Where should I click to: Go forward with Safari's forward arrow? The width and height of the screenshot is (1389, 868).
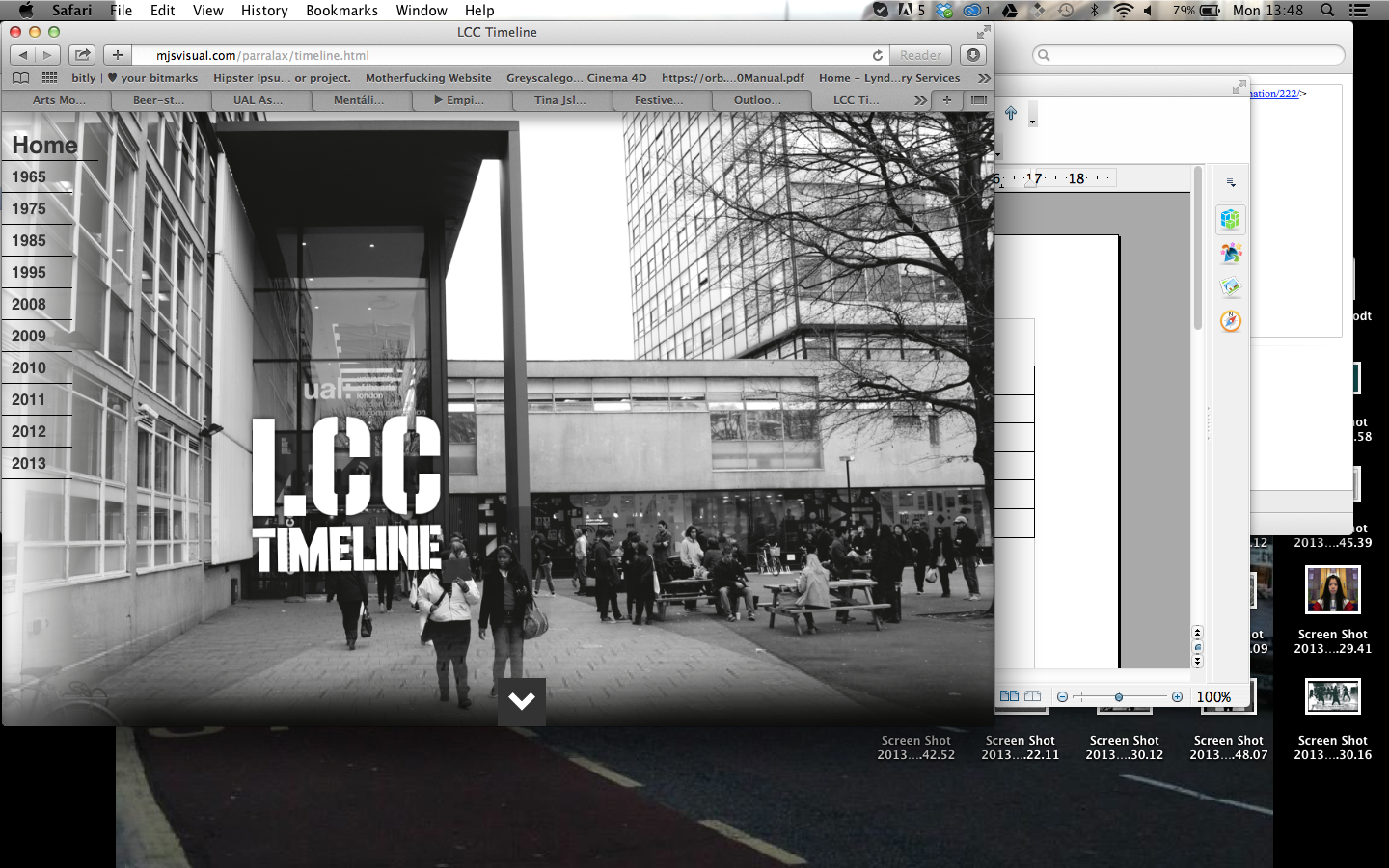coord(47,55)
